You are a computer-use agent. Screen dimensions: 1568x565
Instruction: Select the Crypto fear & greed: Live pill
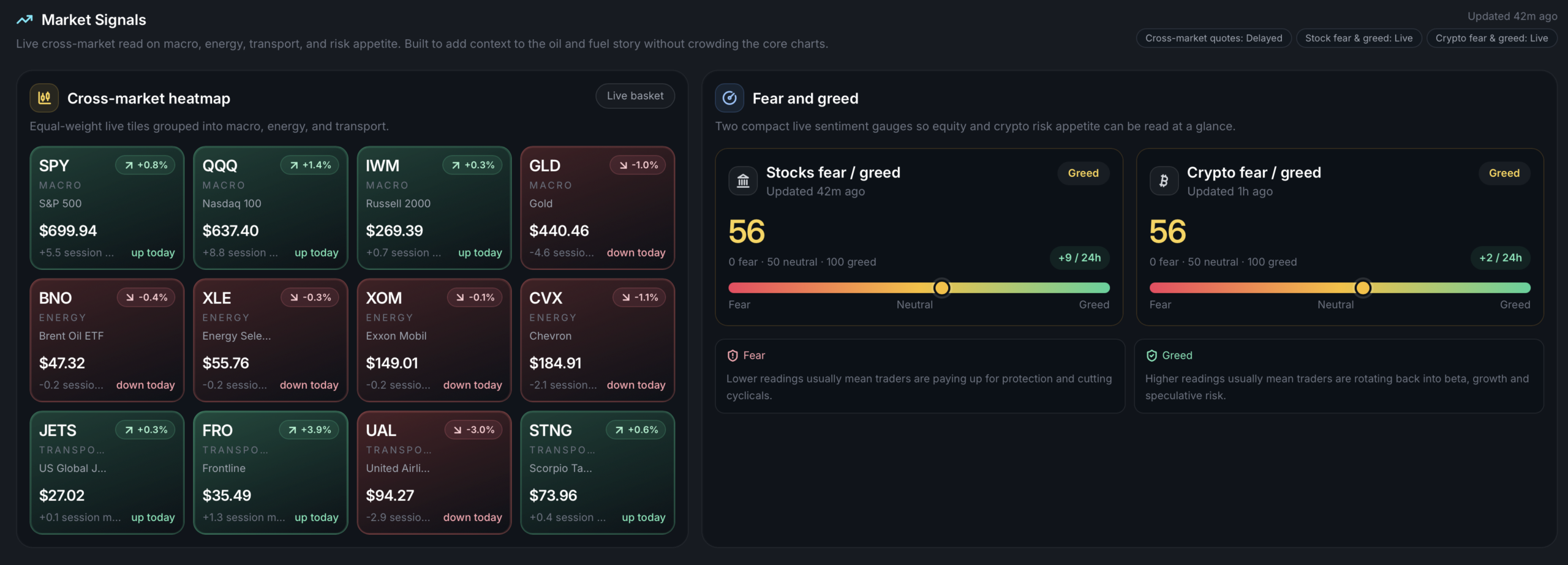(x=1491, y=39)
